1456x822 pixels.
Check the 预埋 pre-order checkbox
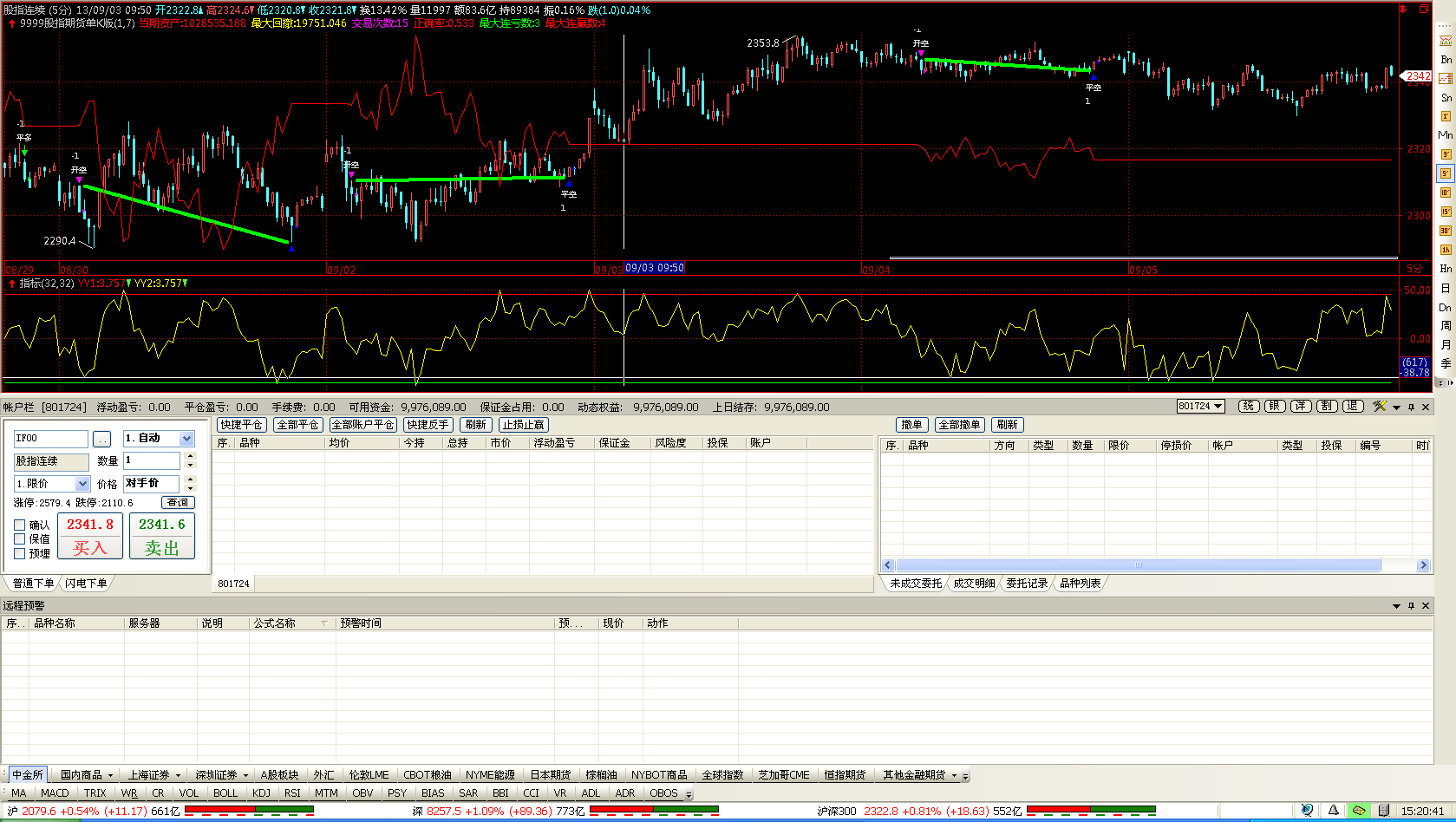(x=20, y=553)
